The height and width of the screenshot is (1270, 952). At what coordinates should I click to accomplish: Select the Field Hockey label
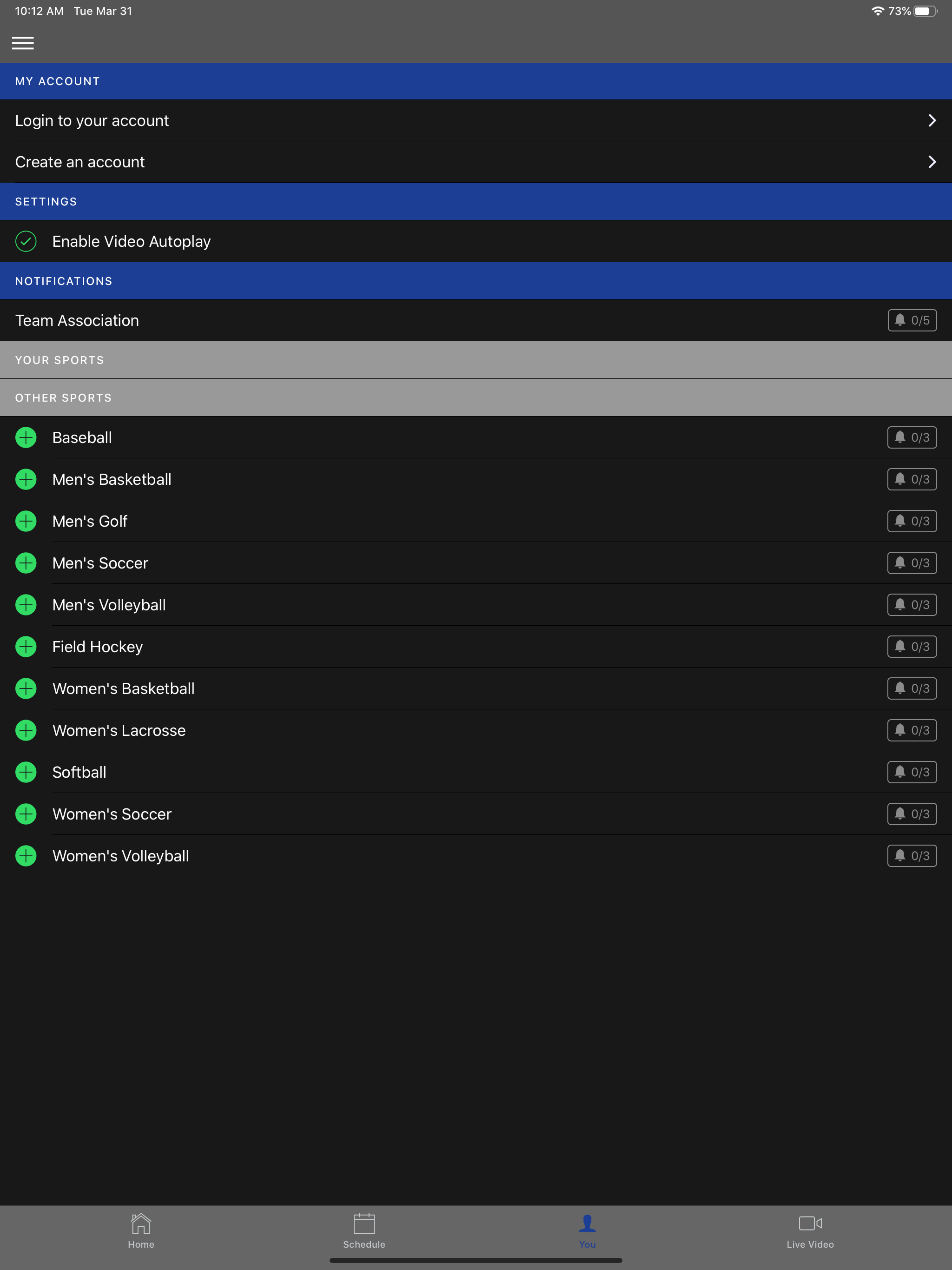click(98, 647)
